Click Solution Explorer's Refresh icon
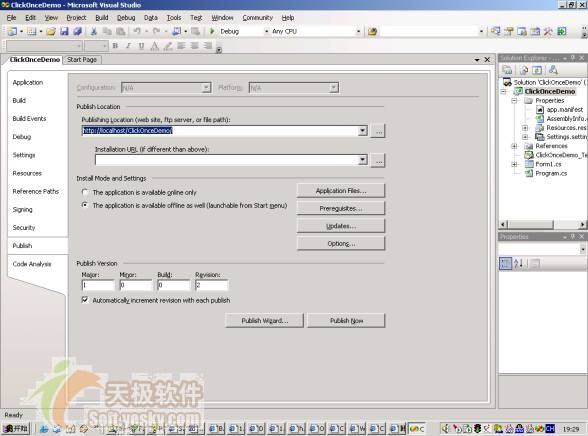This screenshot has width=588, height=436. click(537, 70)
